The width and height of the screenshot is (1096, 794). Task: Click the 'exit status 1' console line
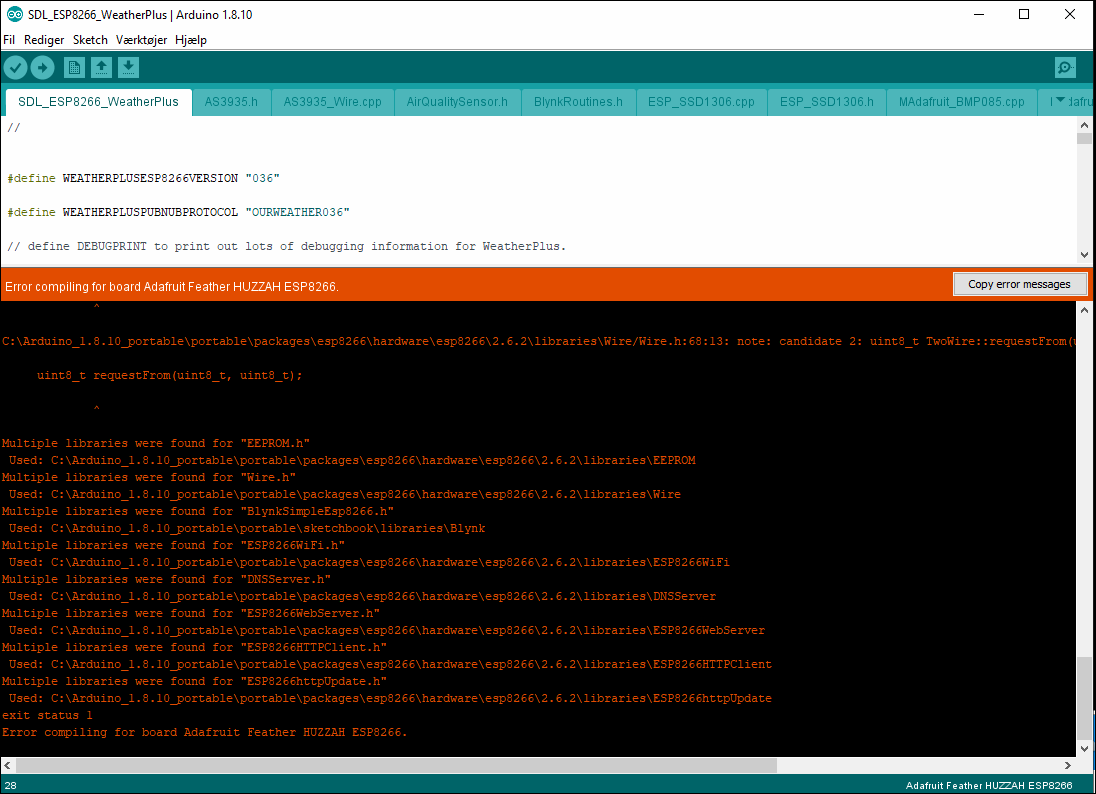[47, 716]
